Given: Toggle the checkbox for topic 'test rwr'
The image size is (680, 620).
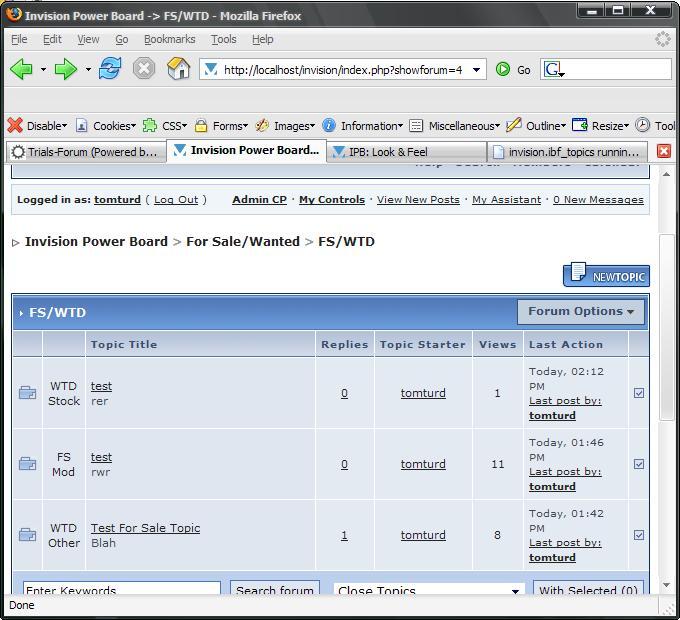Looking at the screenshot, I should 639,464.
